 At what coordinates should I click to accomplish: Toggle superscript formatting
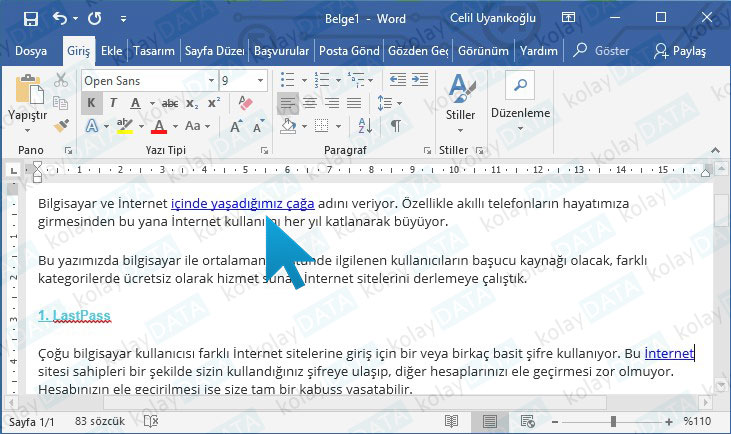point(214,103)
